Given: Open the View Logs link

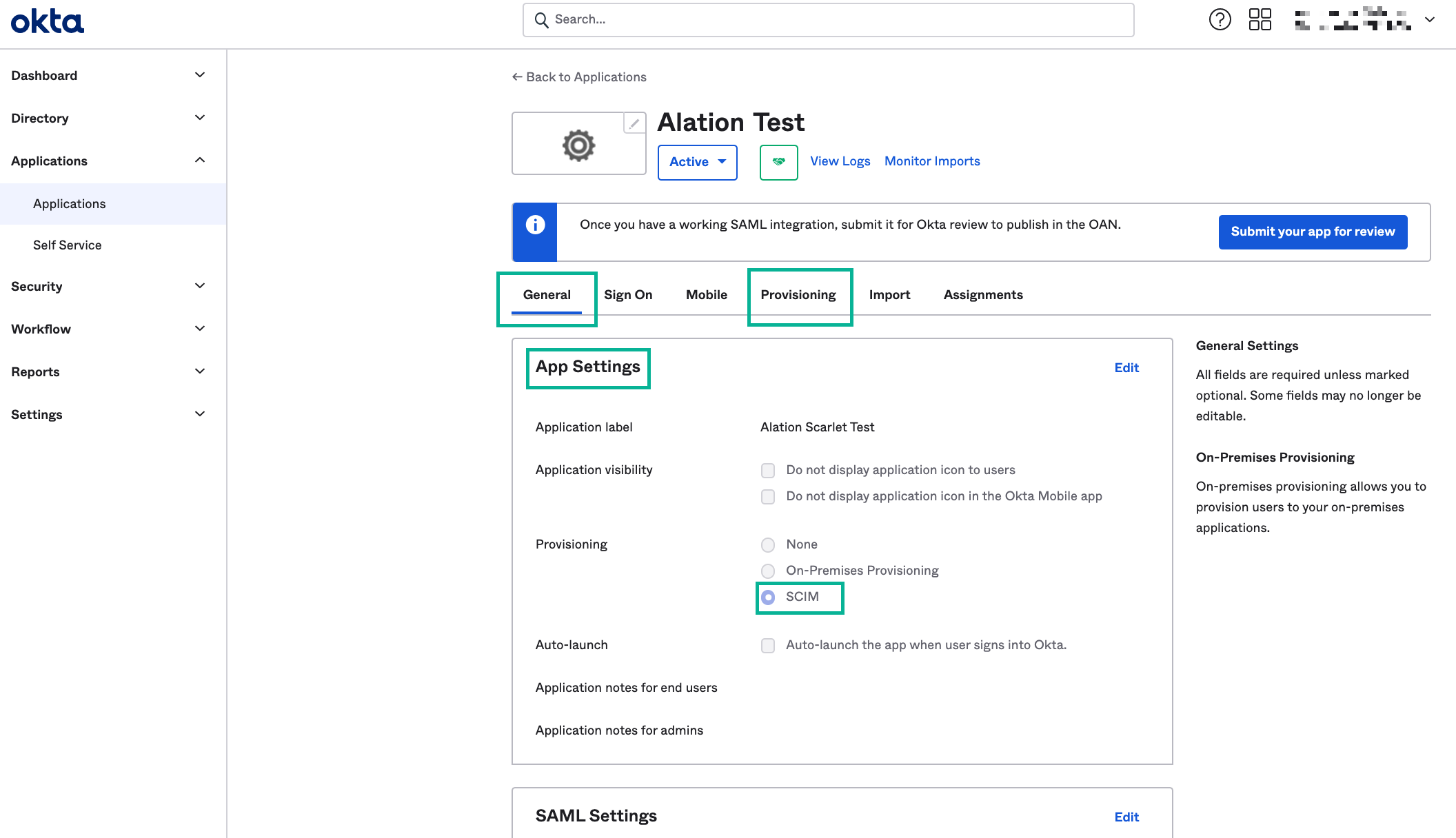Looking at the screenshot, I should (x=840, y=161).
